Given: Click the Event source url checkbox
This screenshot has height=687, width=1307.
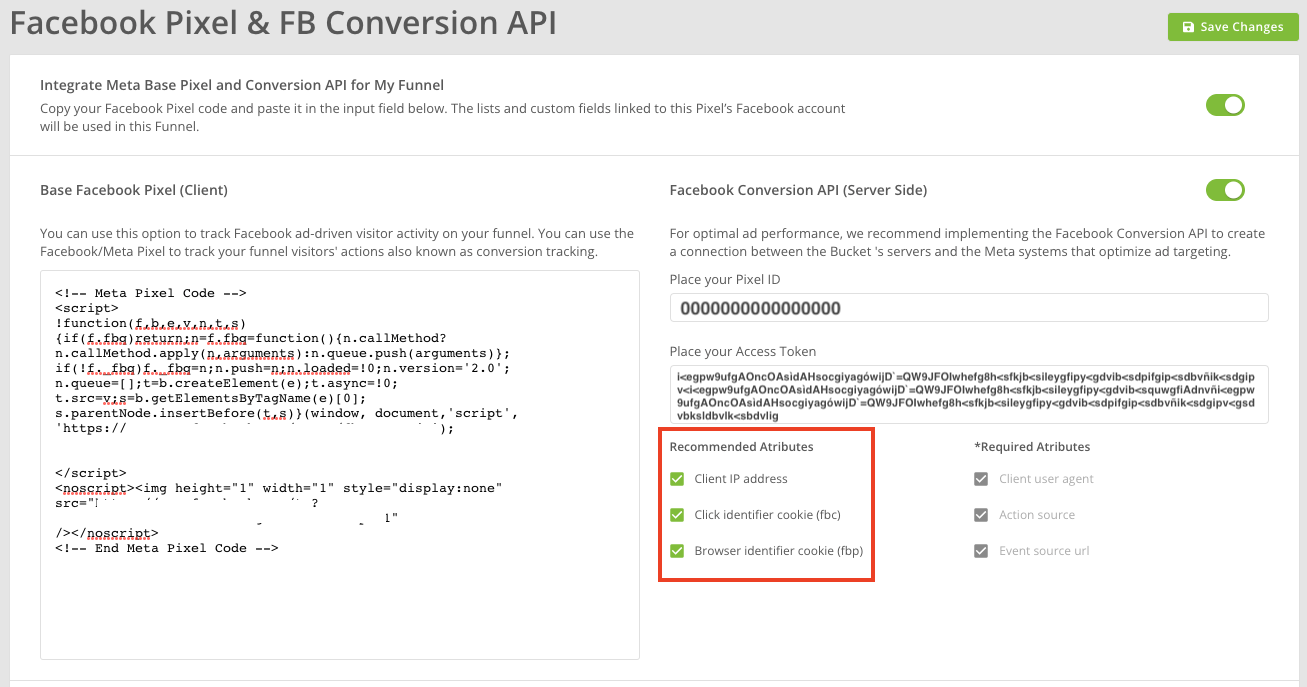Looking at the screenshot, I should pos(981,551).
